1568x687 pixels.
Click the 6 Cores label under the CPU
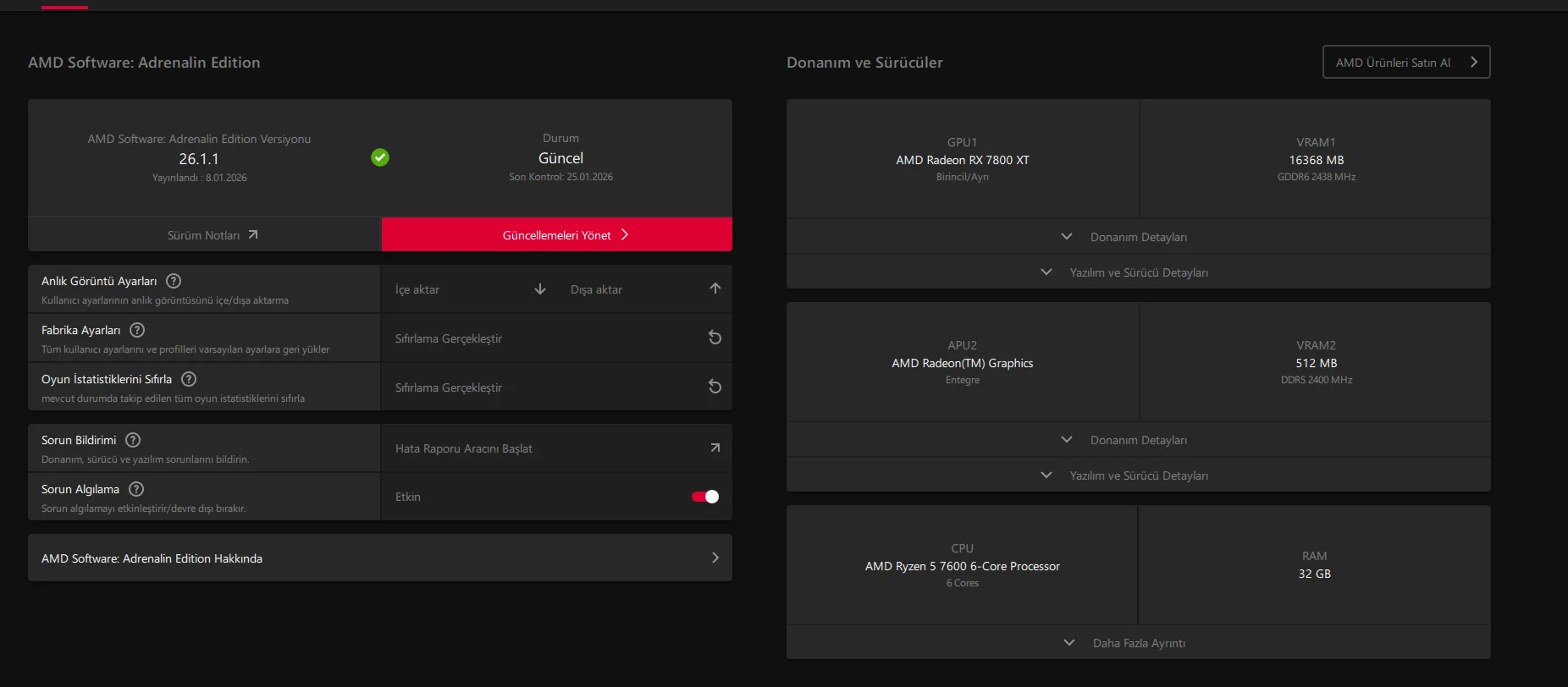[963, 583]
